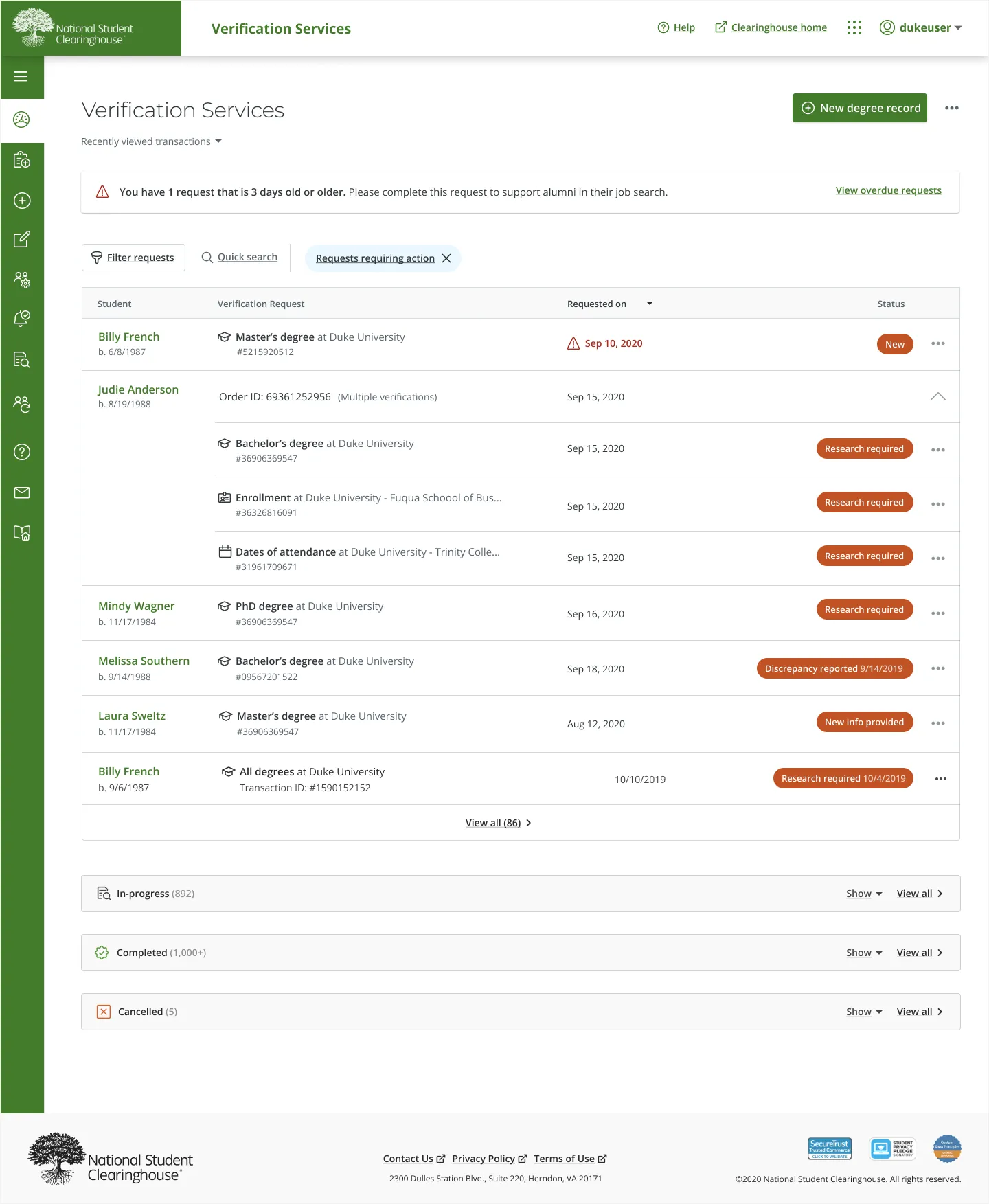Open the document search icon in the sidebar
Viewport: 989px width, 1204px height.
(x=22, y=360)
